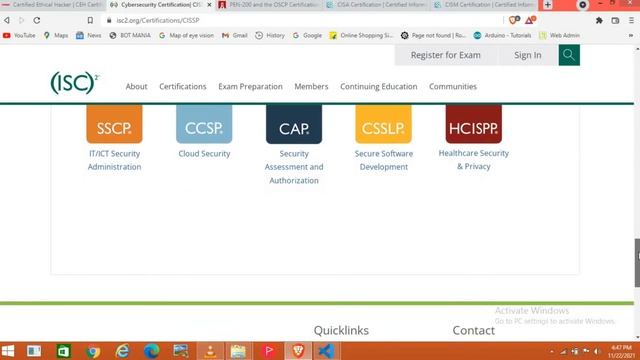Open the Members menu
The width and height of the screenshot is (640, 360).
click(x=311, y=87)
